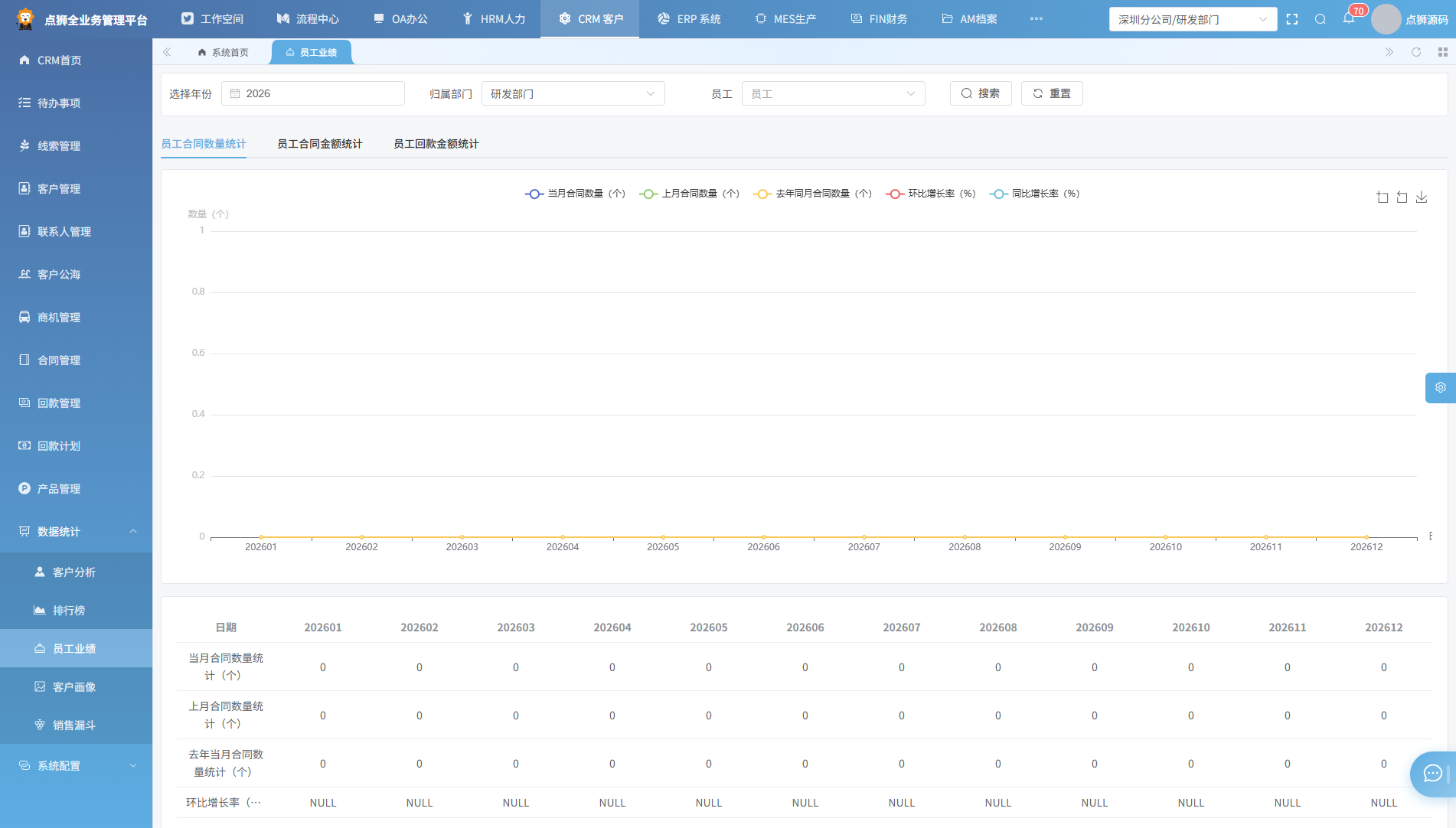The height and width of the screenshot is (828, 1456).
Task: Switch to 员工合同金额统计 tab
Action: click(x=319, y=144)
